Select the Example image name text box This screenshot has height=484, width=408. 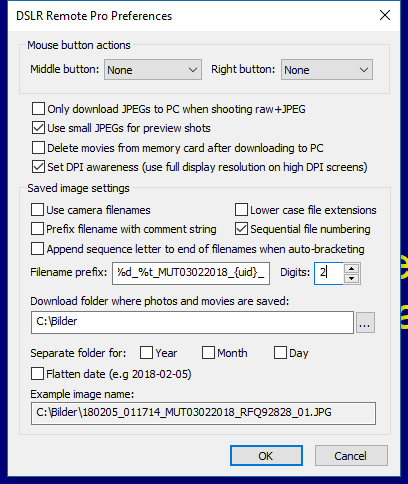tap(203, 413)
